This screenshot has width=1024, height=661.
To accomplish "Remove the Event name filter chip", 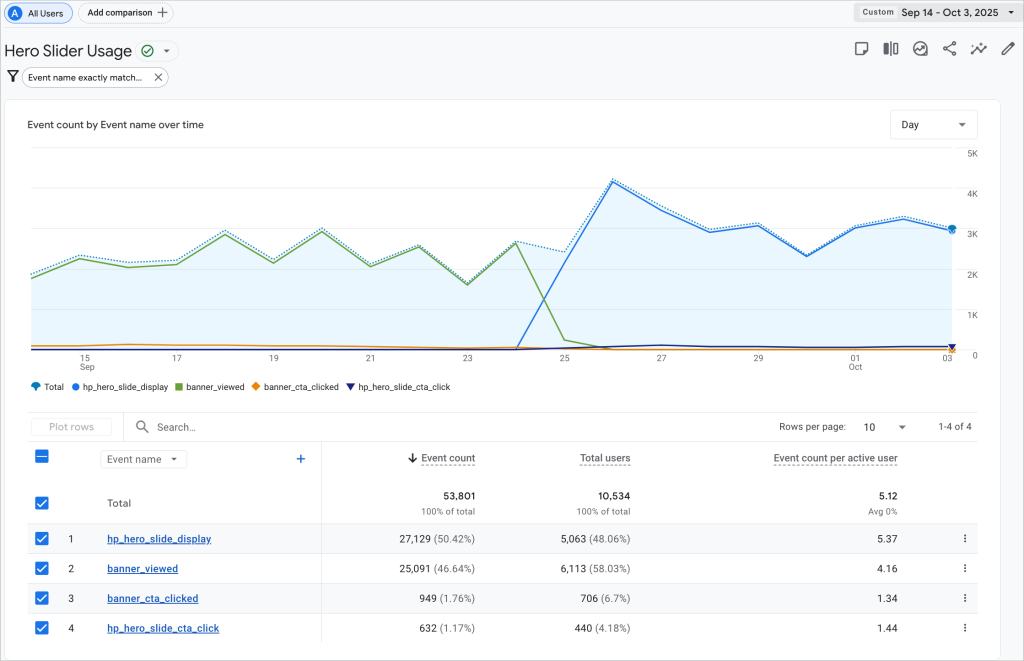I will [x=158, y=77].
